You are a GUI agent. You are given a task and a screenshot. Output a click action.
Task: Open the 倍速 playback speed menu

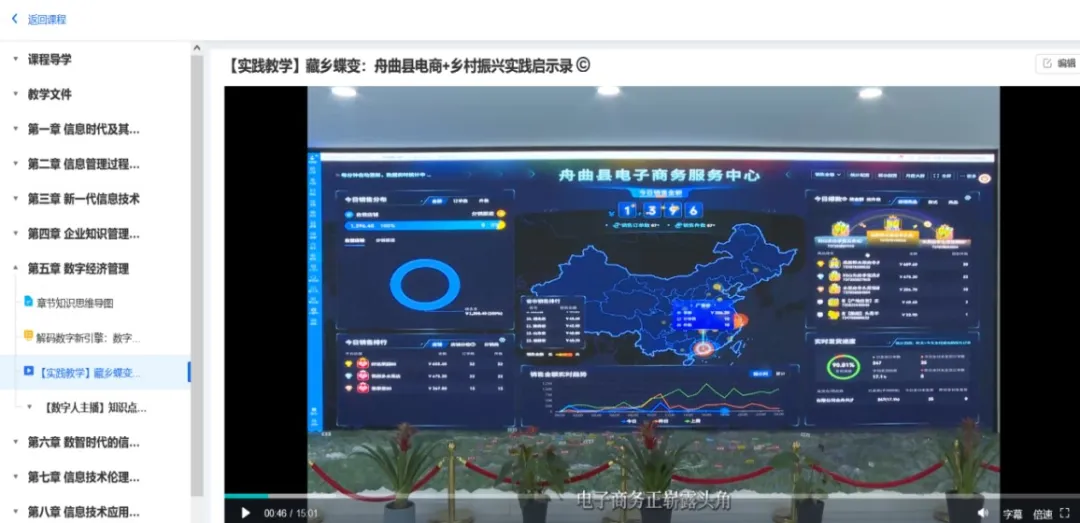pyautogui.click(x=1042, y=514)
